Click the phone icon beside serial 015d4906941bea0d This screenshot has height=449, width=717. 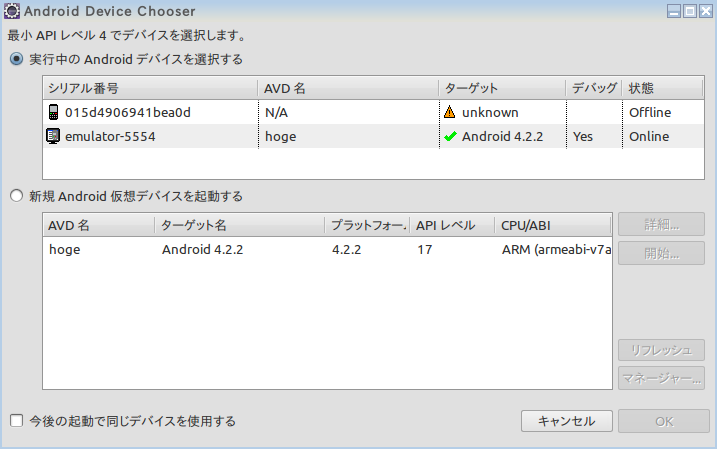pos(54,112)
